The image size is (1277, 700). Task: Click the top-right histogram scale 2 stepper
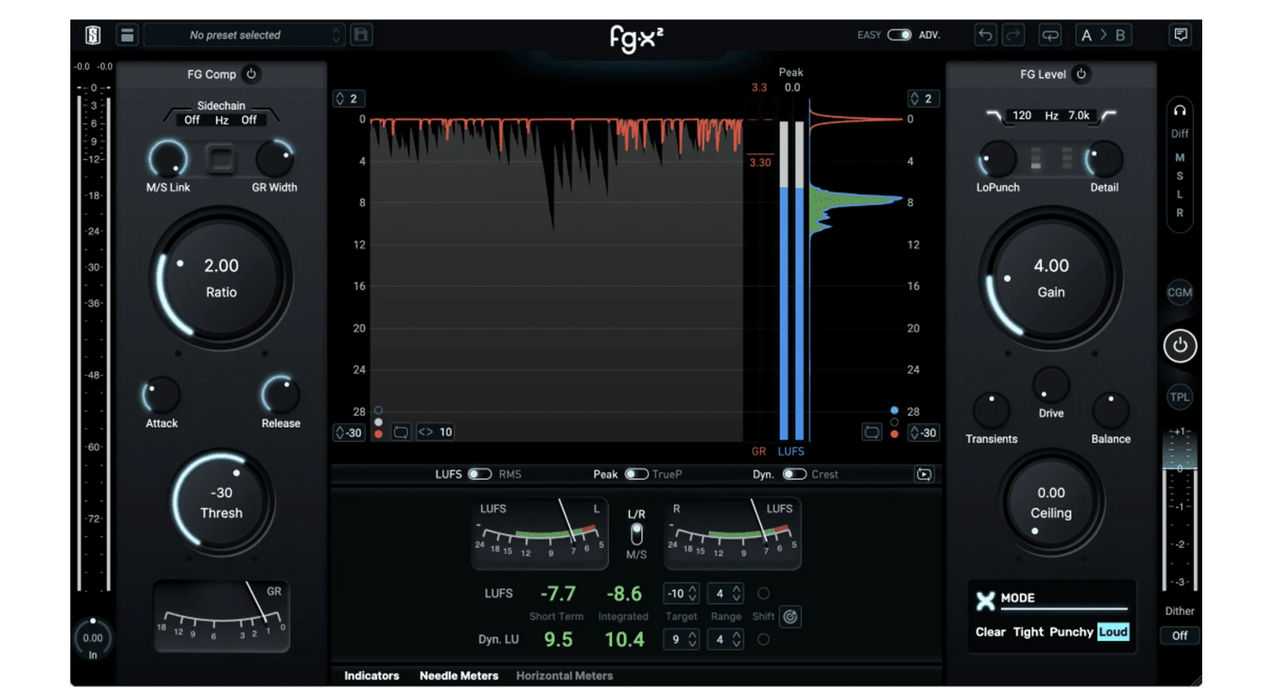tap(922, 98)
